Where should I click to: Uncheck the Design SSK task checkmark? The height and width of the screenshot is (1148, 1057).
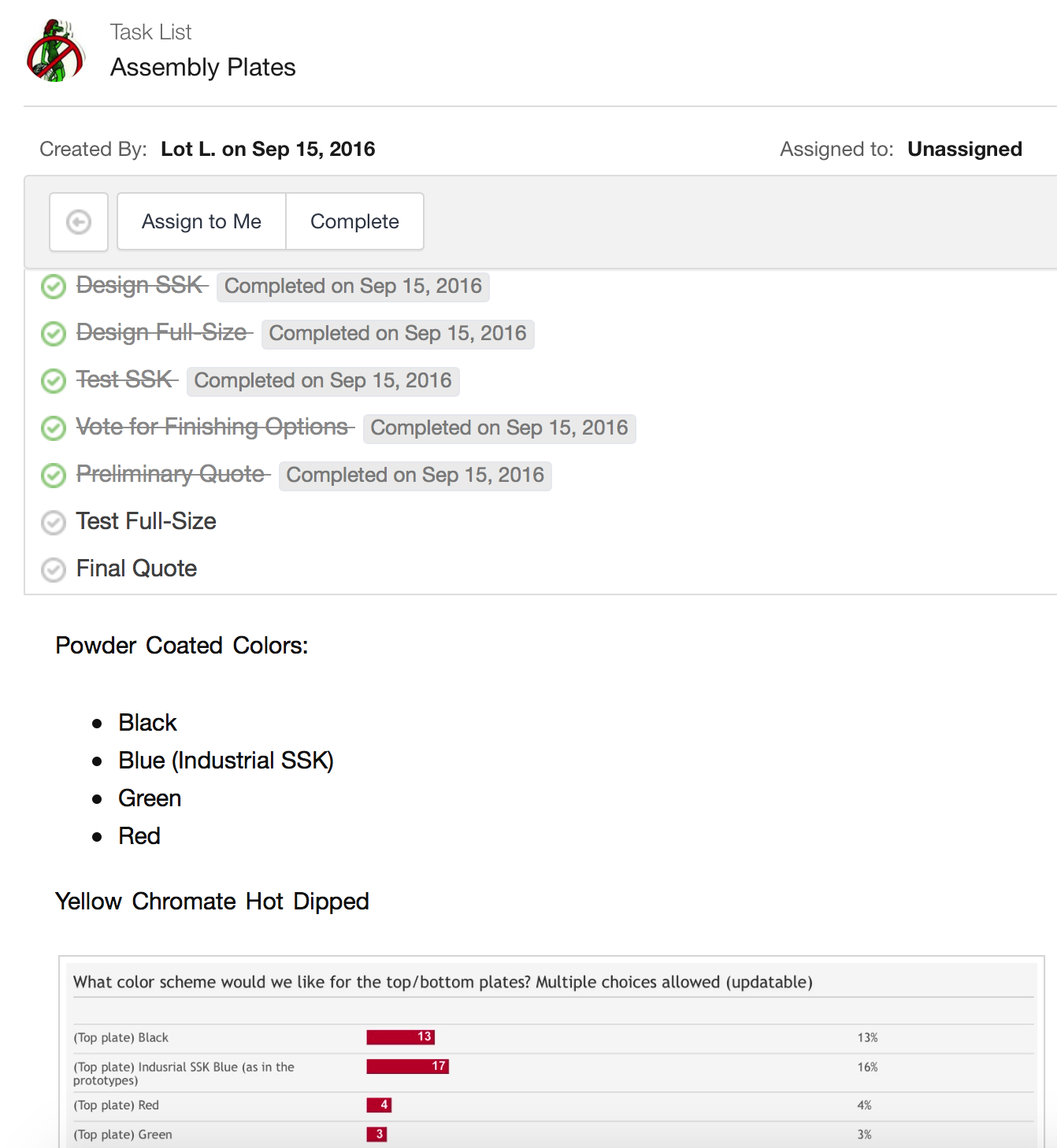[x=54, y=287]
